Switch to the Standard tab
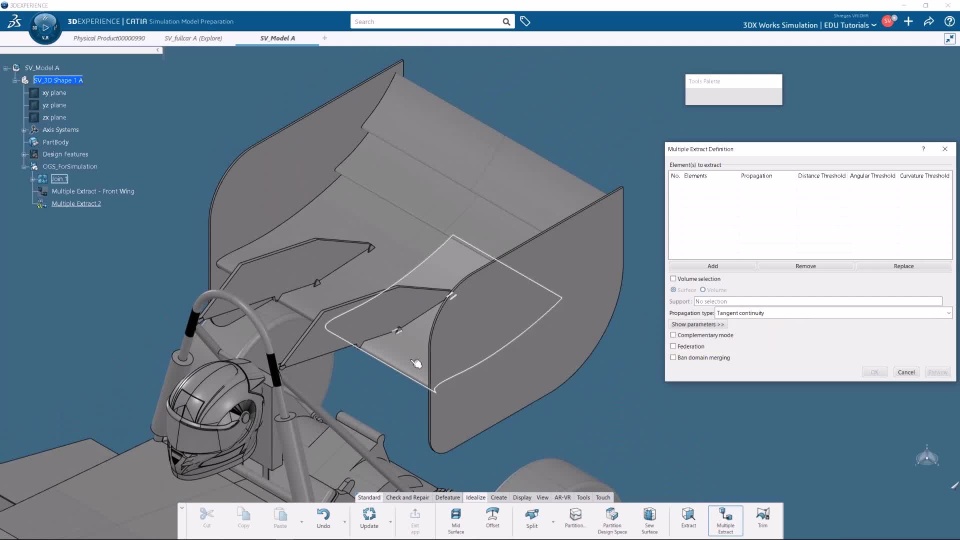The height and width of the screenshot is (540, 960). click(369, 497)
